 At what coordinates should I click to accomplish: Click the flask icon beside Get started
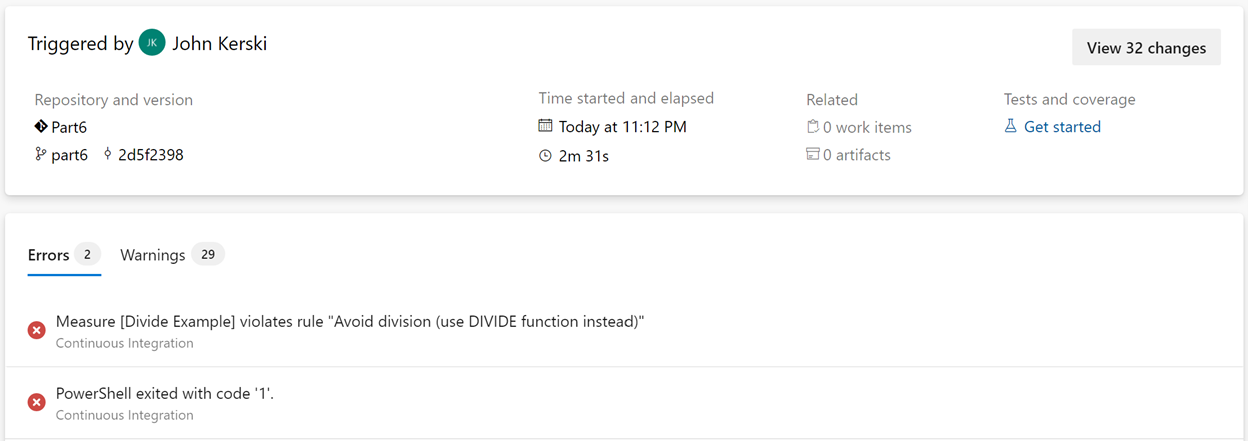[x=1011, y=126]
